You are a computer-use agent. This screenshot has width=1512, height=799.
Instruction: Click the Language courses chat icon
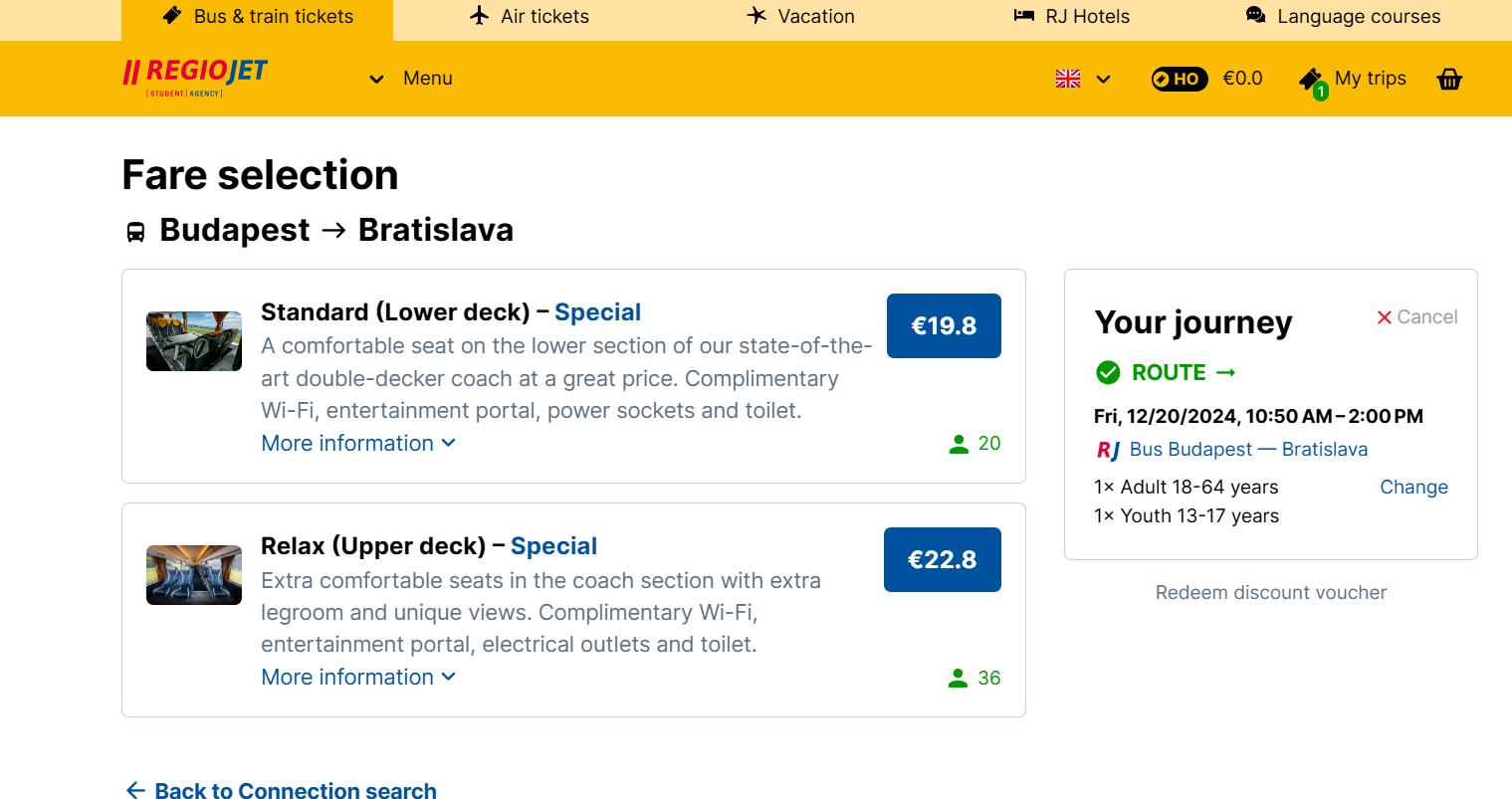pos(1256,16)
